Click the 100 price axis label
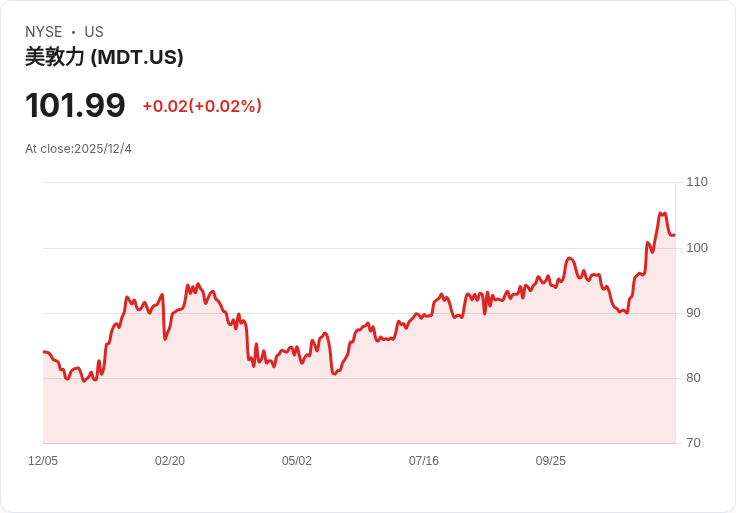Image resolution: width=736 pixels, height=513 pixels. point(696,248)
